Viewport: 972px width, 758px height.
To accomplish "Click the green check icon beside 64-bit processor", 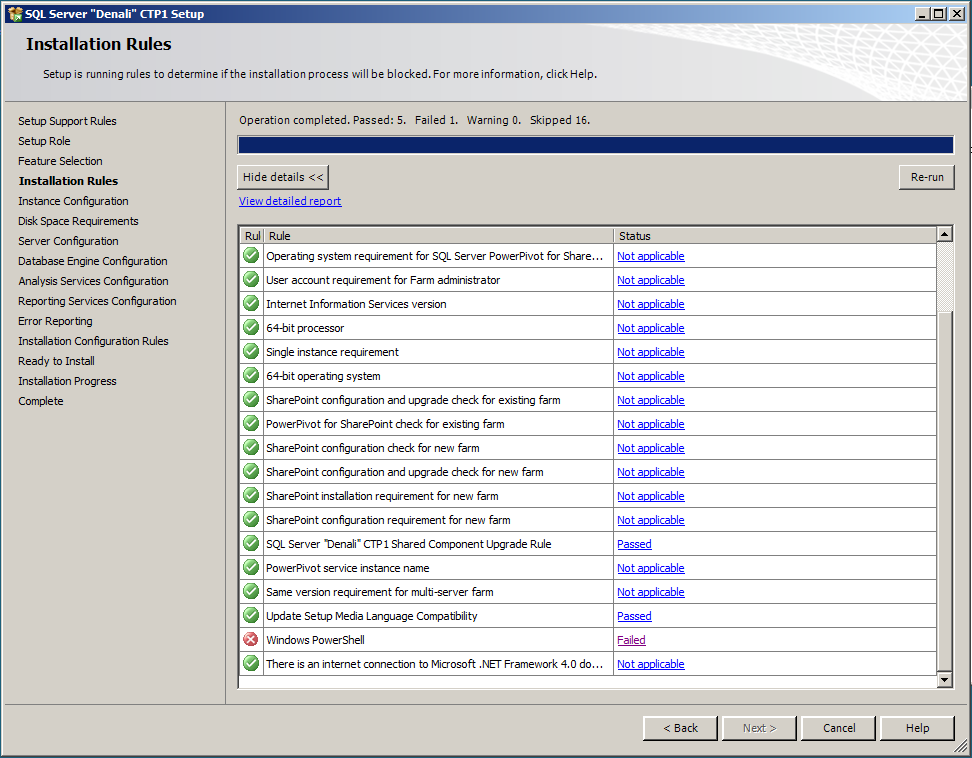I will (x=250, y=327).
